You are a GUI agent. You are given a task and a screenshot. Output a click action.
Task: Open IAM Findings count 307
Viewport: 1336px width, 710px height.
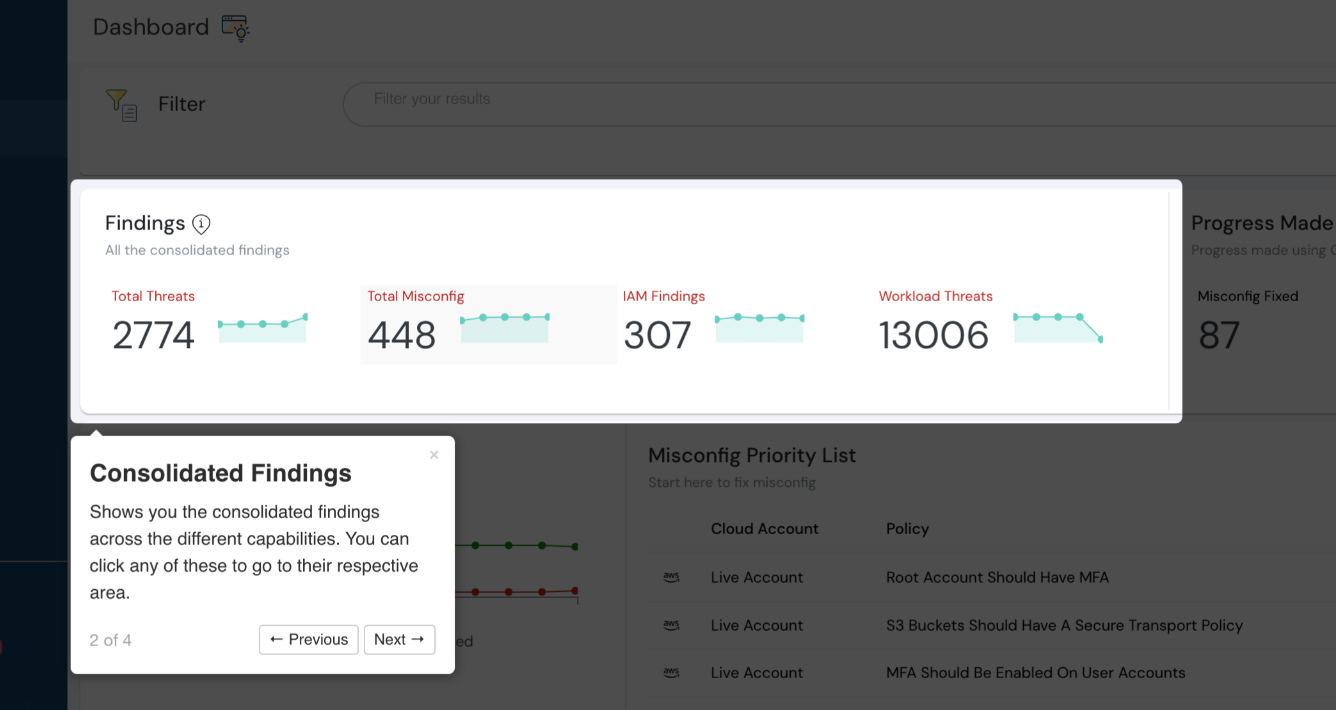point(657,336)
